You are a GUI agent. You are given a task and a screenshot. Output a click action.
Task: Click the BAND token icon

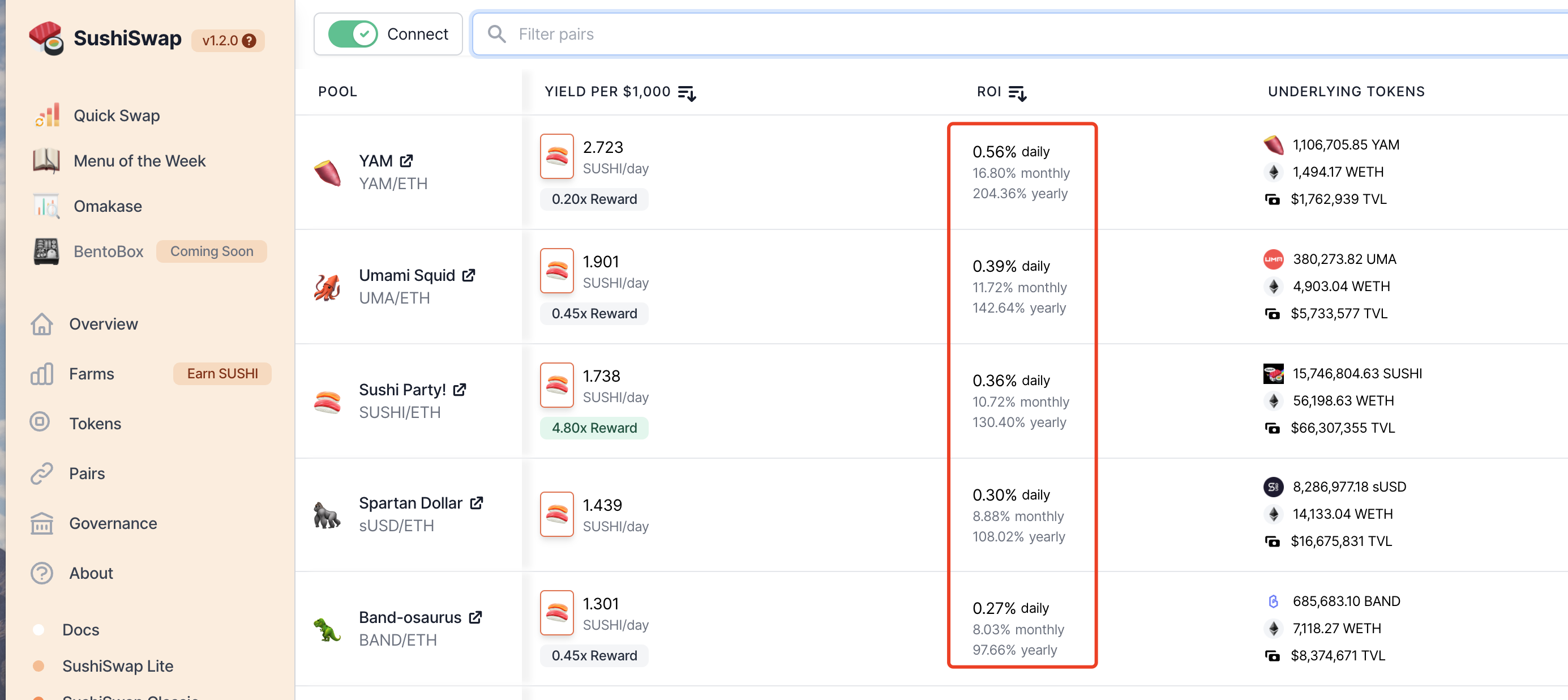coord(1274,602)
